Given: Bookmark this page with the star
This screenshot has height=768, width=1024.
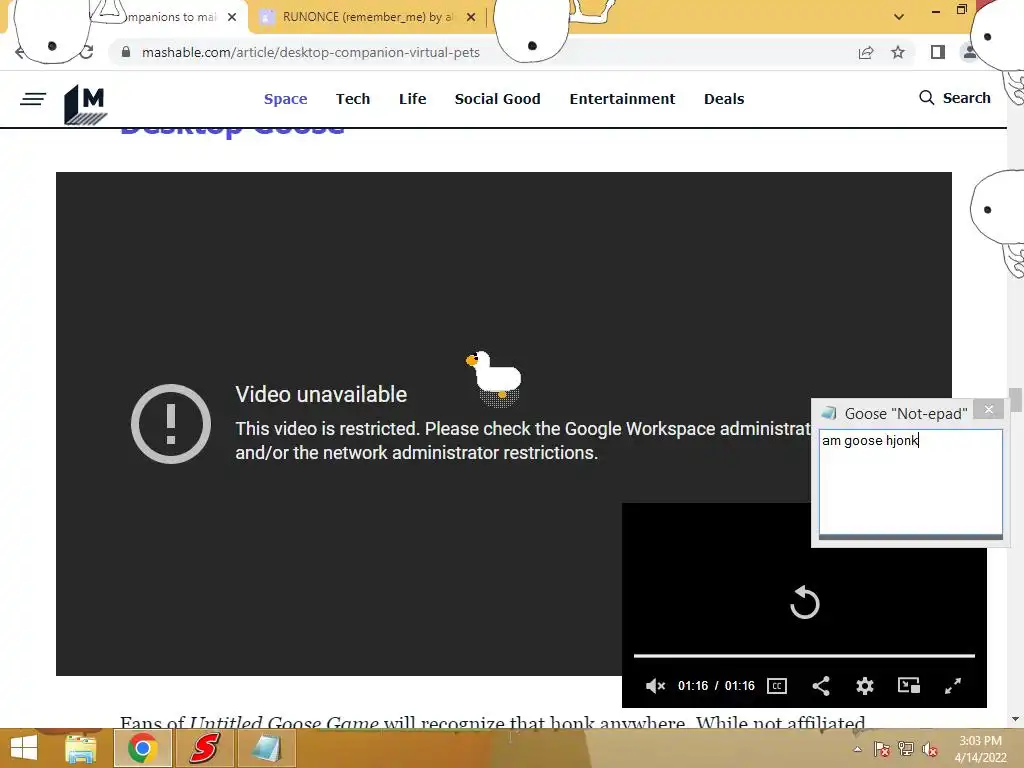Looking at the screenshot, I should pos(898,52).
